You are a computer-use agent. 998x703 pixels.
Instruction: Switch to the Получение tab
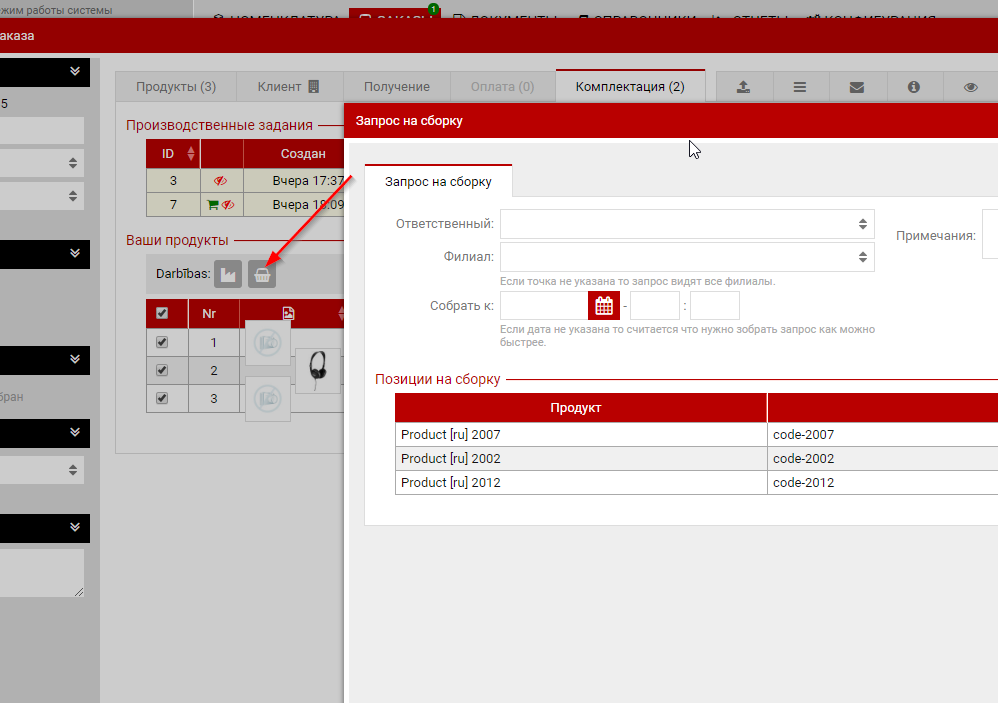click(397, 87)
